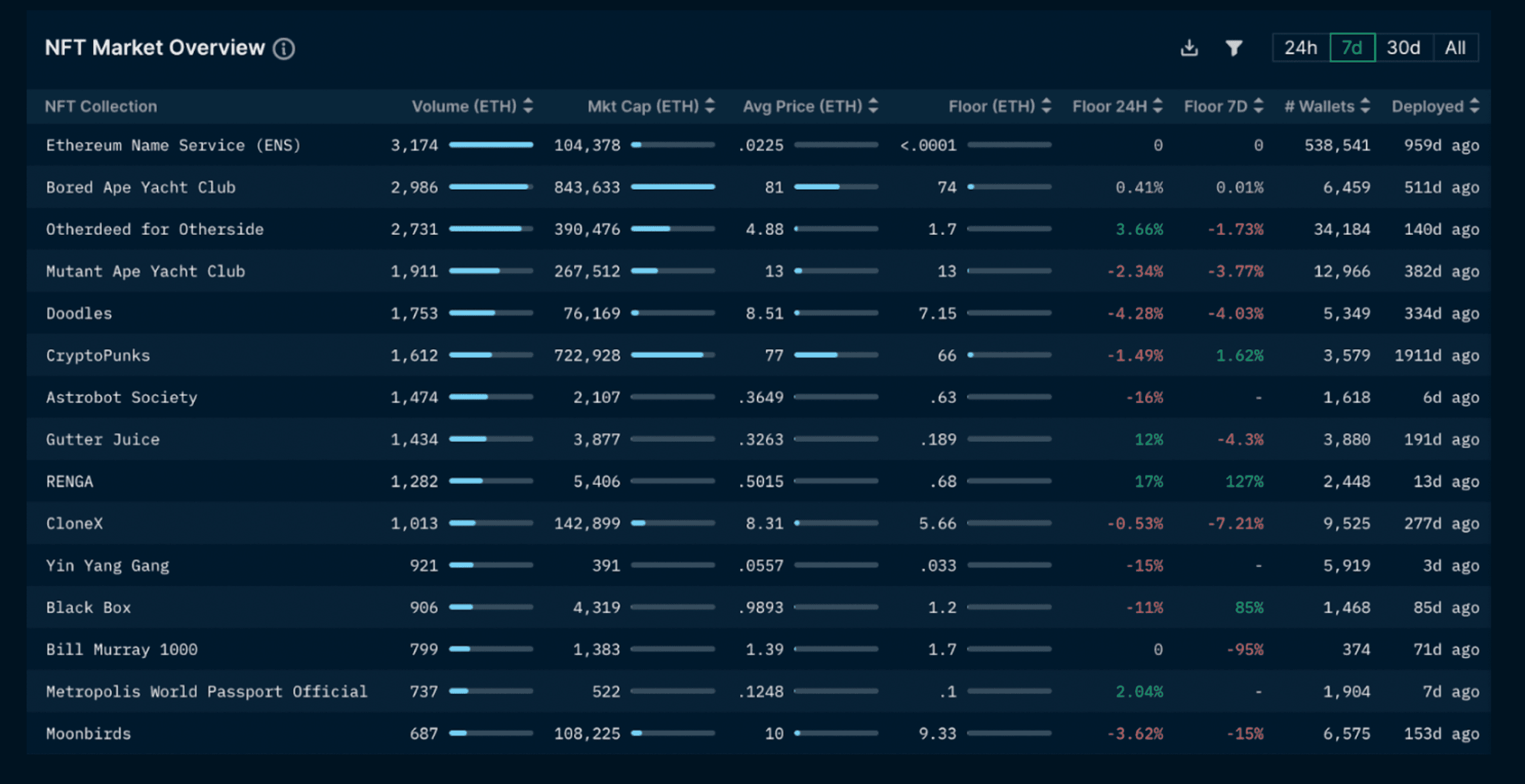Click Bored Ape Yacht Club market cap bar

pos(673,187)
